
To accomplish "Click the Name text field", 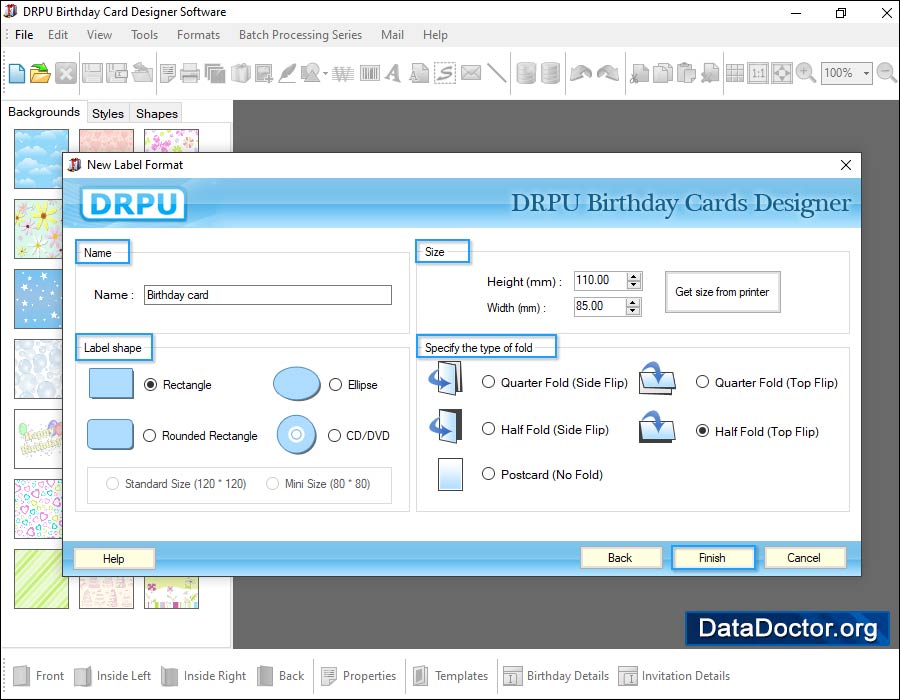I will 268,295.
